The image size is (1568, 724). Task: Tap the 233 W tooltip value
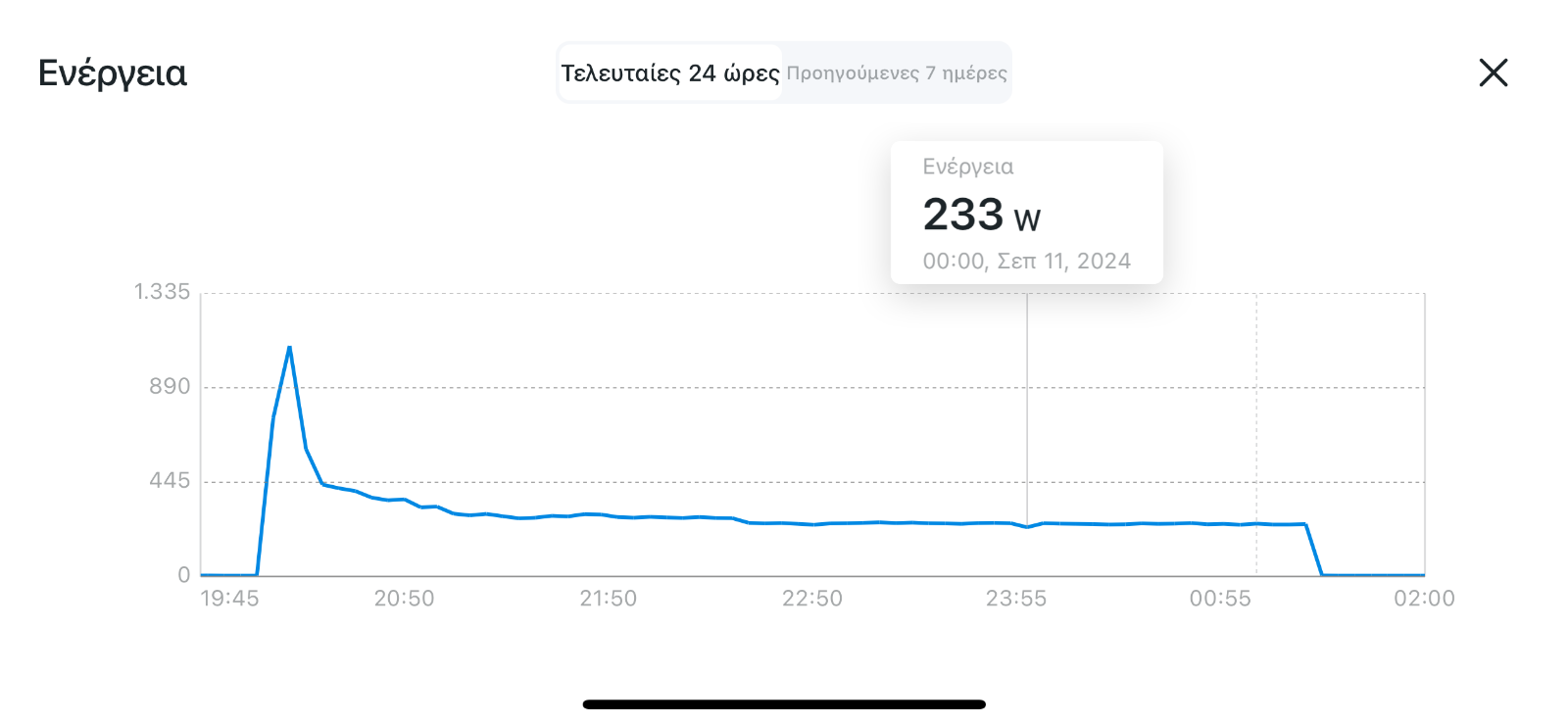(982, 215)
